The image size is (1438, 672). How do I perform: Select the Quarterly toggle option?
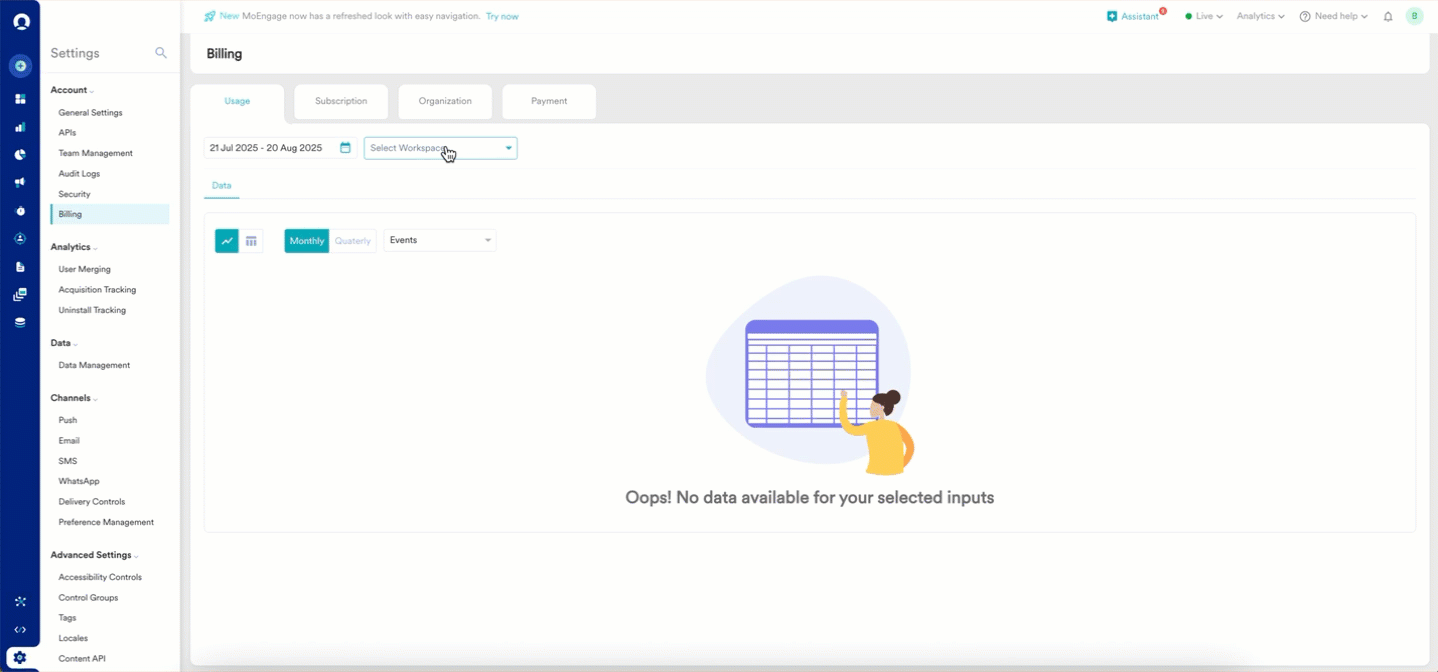tap(353, 241)
